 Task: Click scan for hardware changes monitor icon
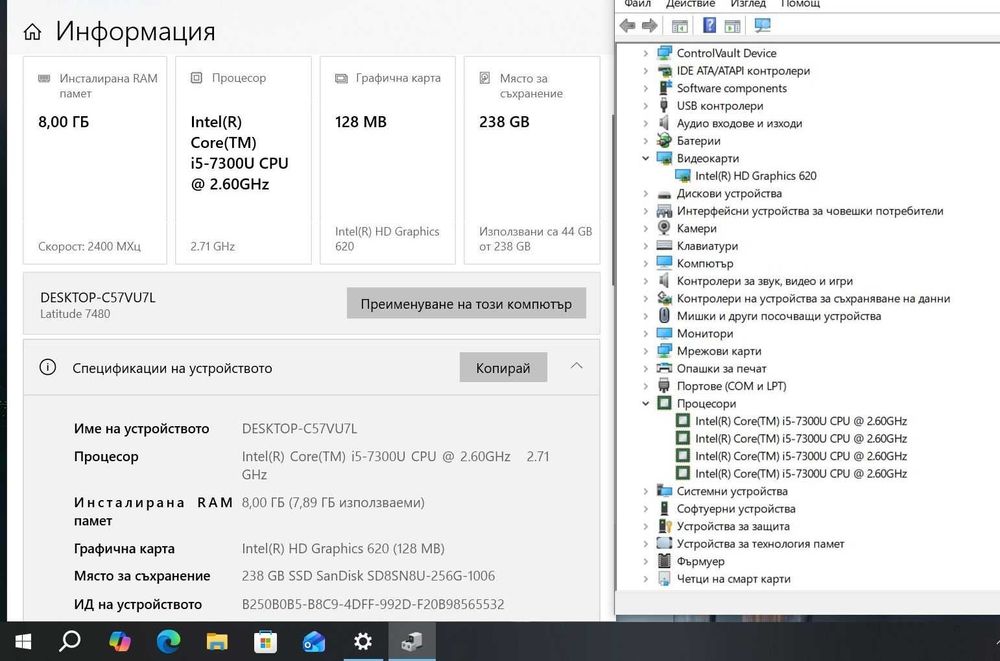click(762, 26)
